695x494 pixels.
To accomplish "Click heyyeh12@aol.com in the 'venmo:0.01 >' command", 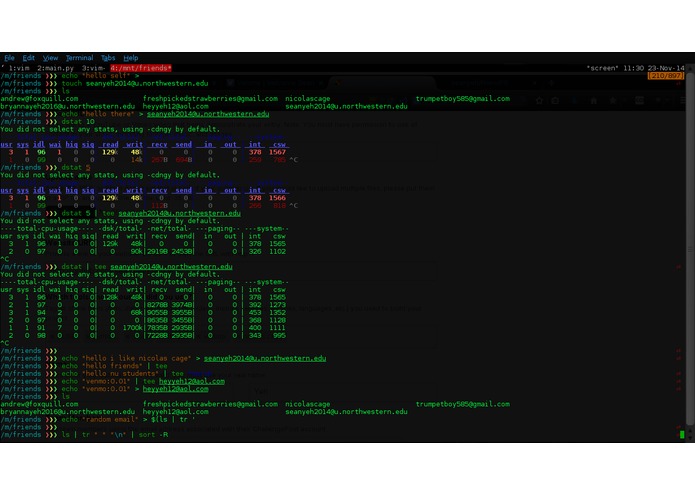I will pyautogui.click(x=176, y=389).
